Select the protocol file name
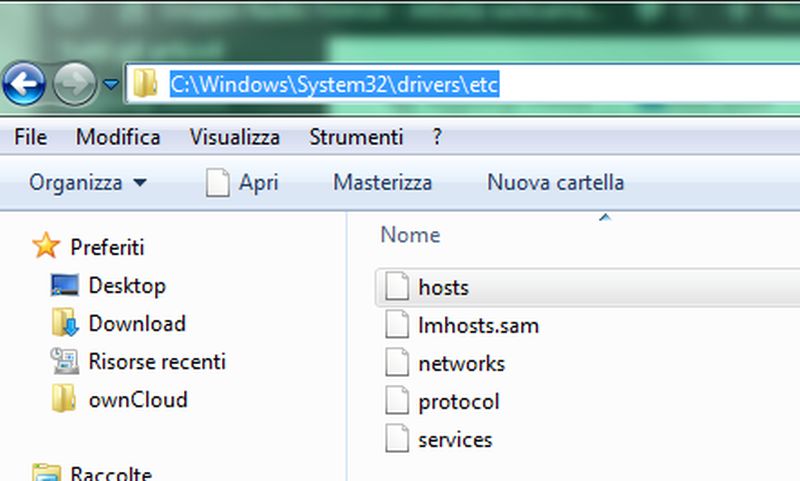 [x=459, y=402]
